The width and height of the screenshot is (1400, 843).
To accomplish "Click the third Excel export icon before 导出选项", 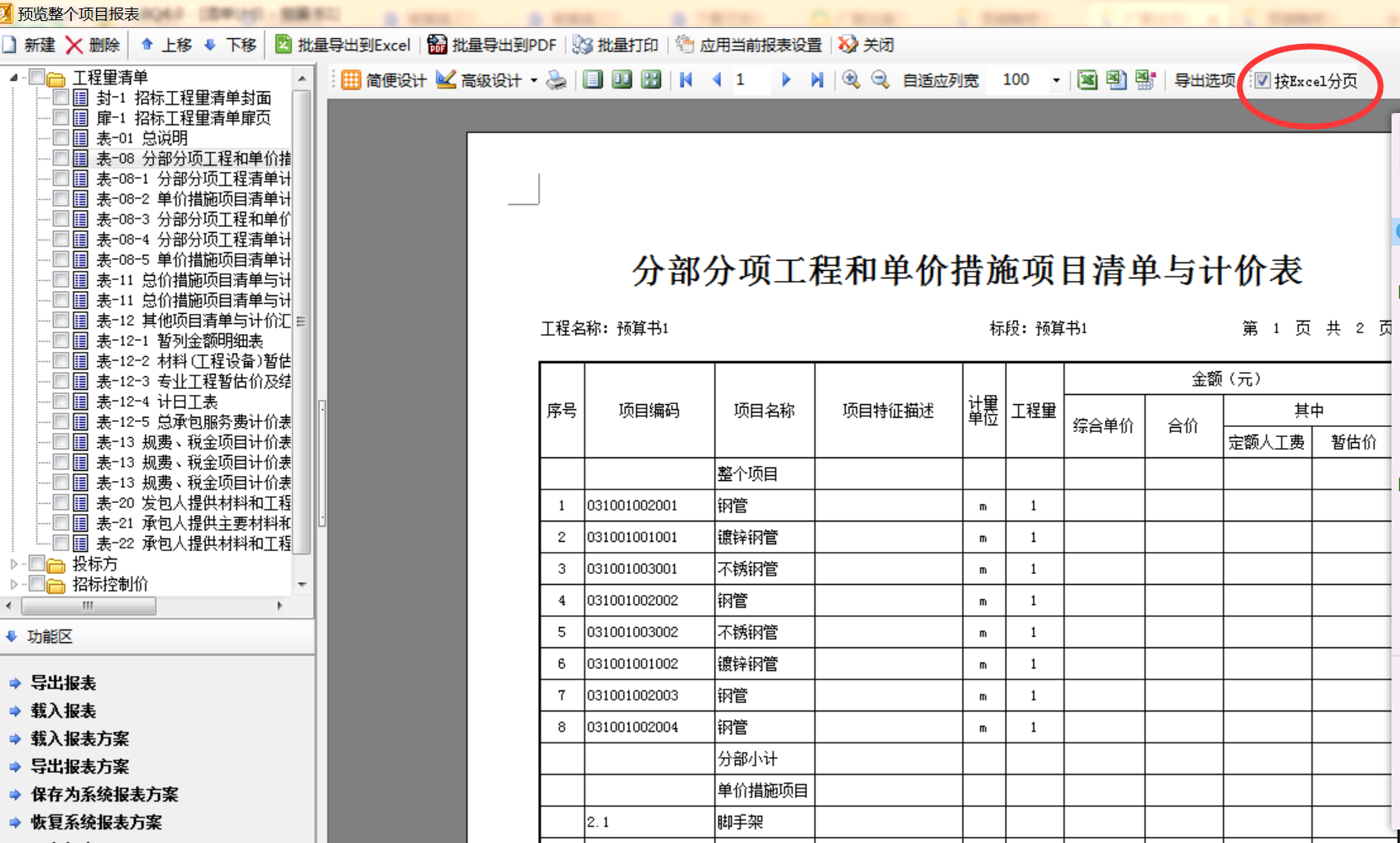I will coord(1145,80).
